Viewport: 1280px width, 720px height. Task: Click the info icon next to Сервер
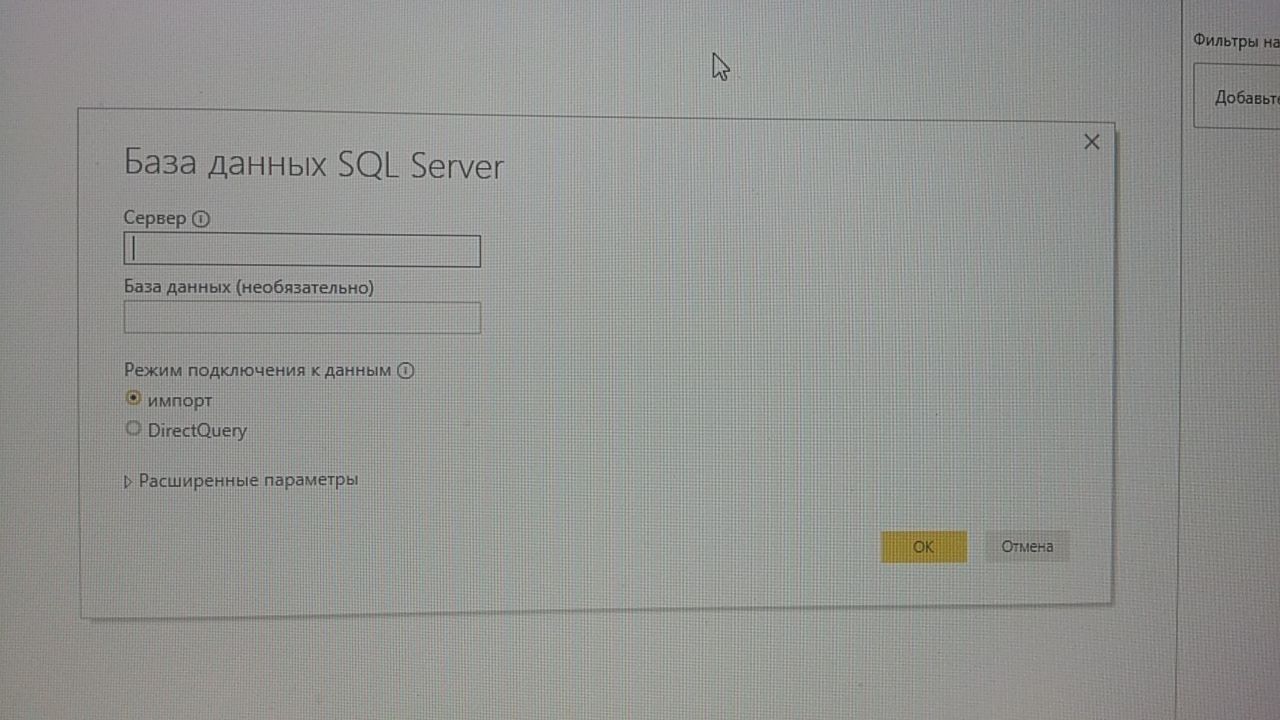click(201, 219)
